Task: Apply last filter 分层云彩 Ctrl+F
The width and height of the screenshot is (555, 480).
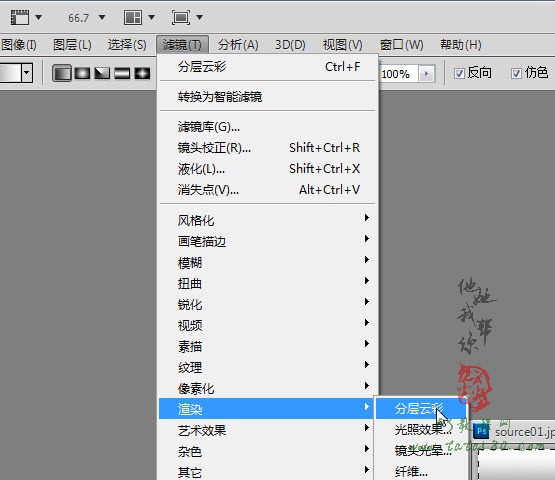Action: pyautogui.click(x=268, y=67)
